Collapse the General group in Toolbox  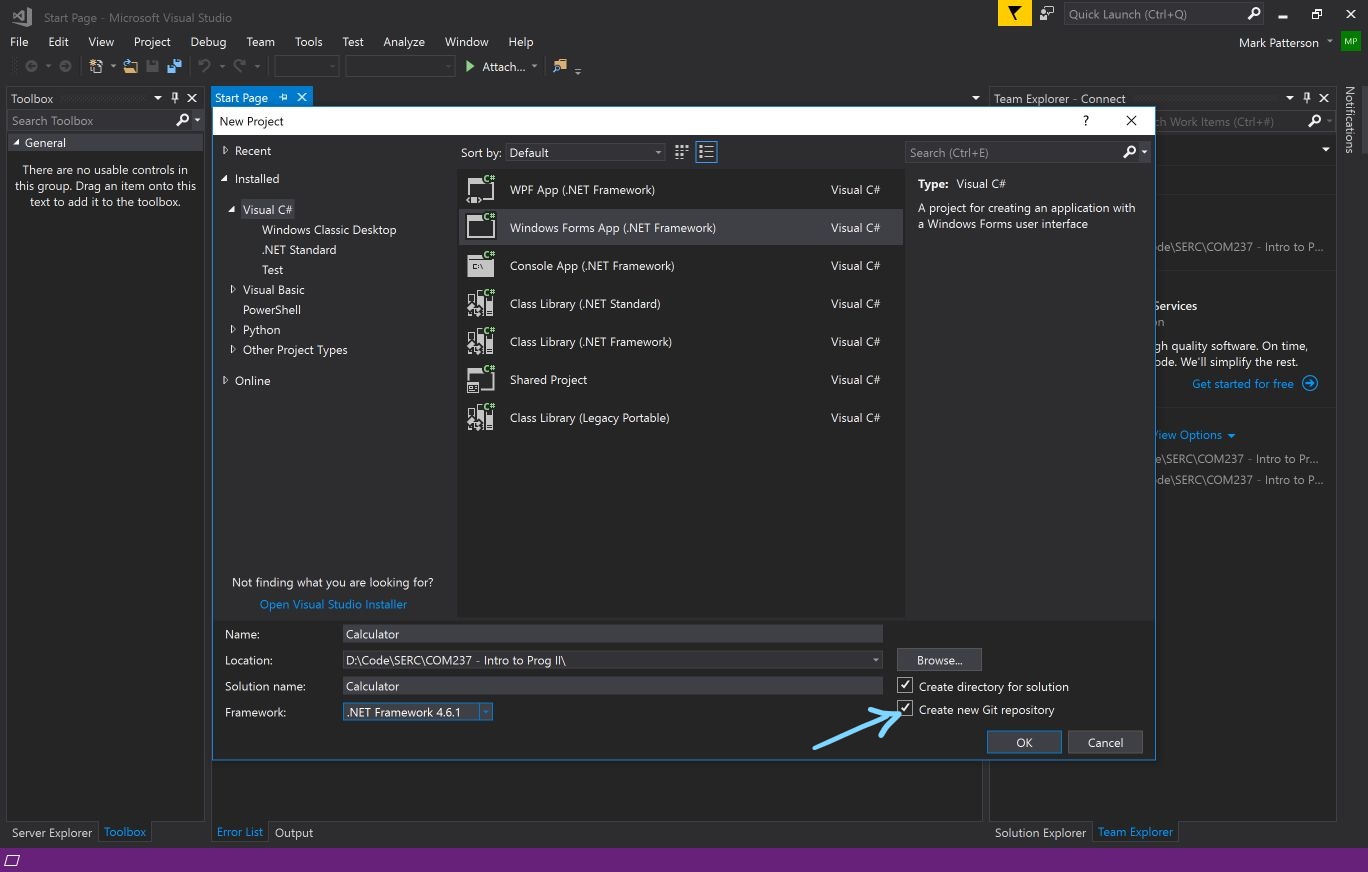pos(16,143)
